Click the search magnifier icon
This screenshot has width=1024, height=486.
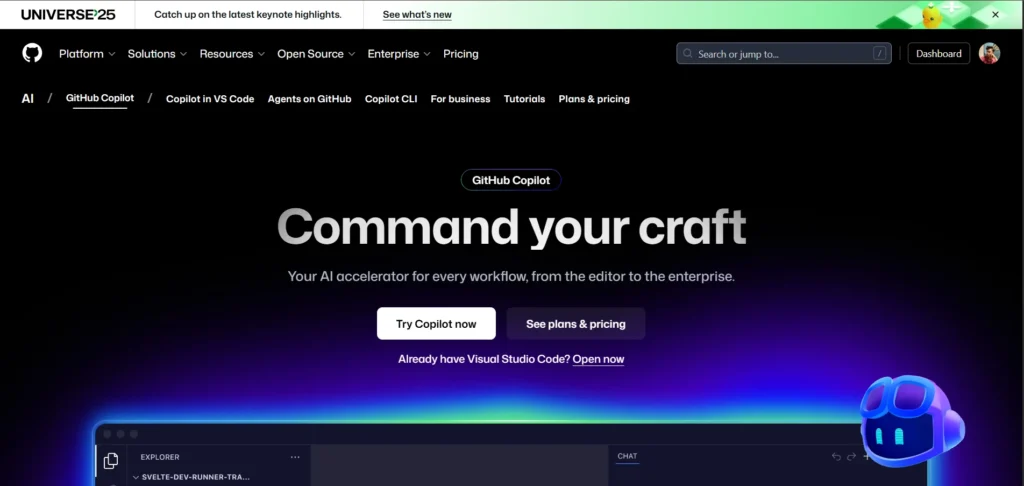click(x=687, y=54)
